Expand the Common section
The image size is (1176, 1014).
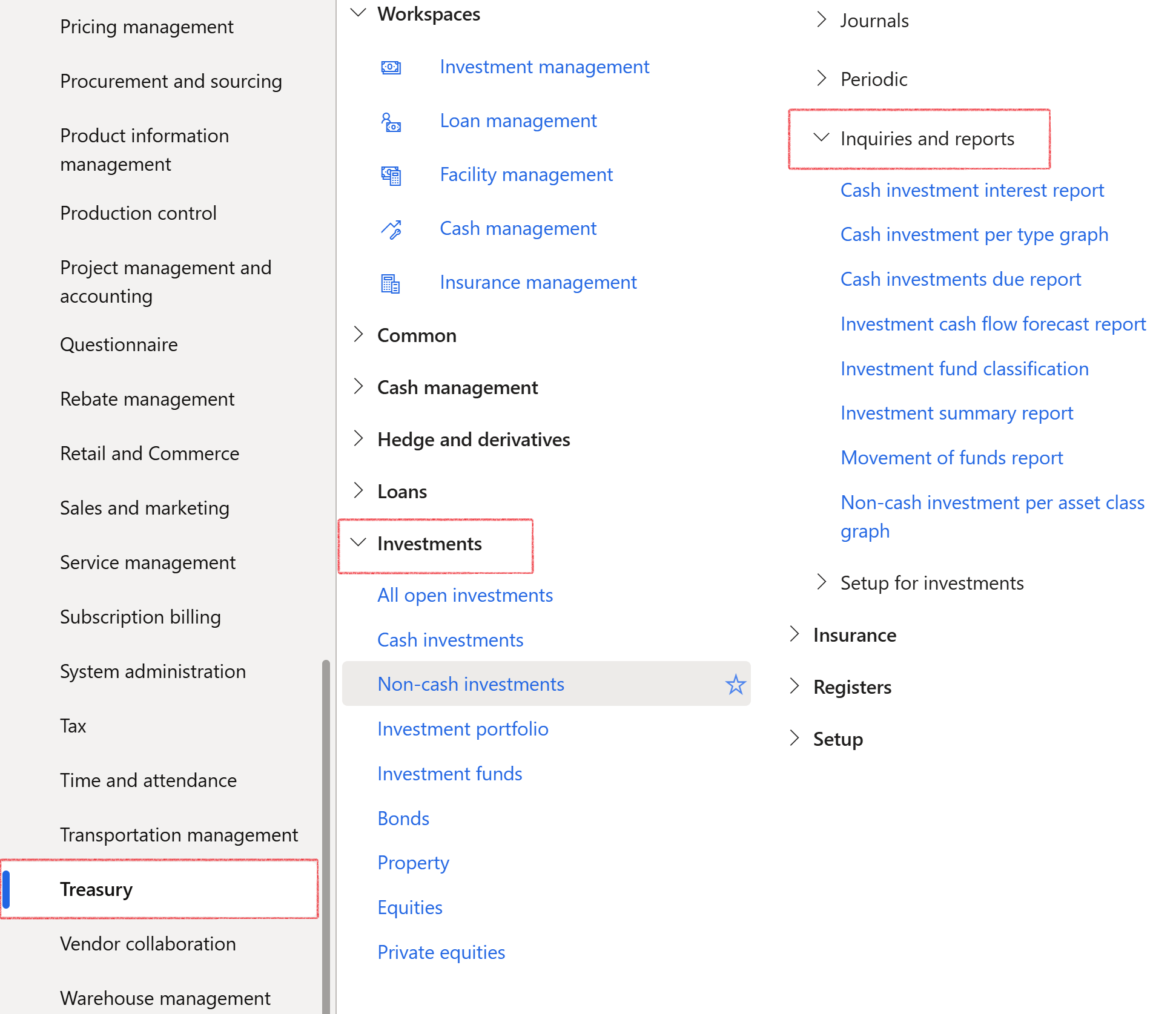point(358,335)
